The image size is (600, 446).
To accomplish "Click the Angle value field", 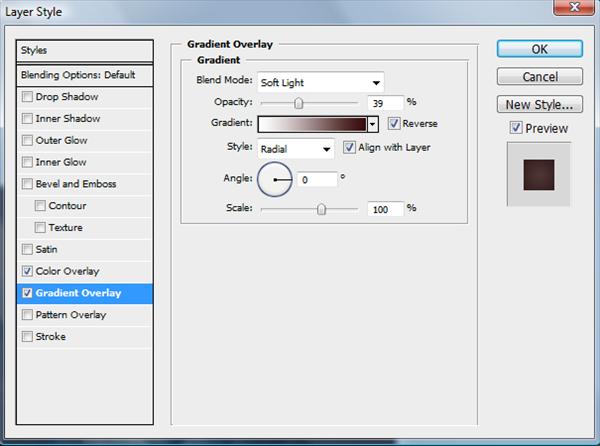I will click(317, 179).
